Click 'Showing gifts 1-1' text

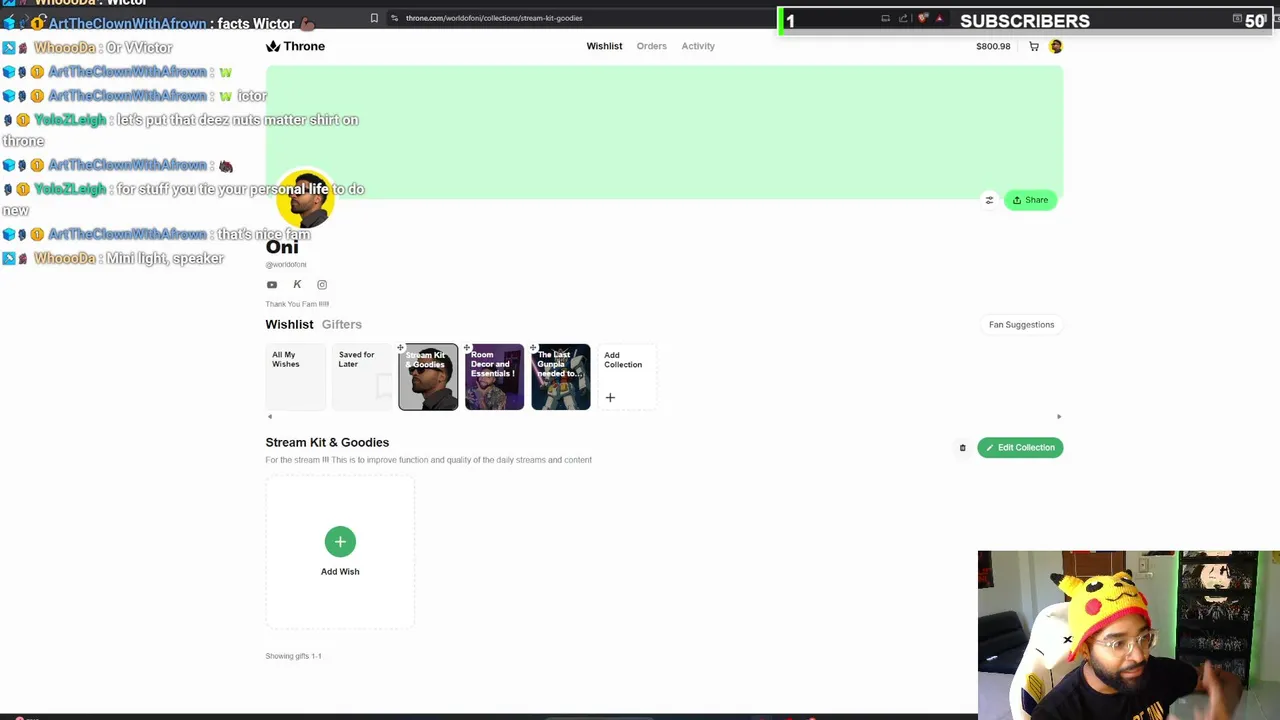[293, 656]
